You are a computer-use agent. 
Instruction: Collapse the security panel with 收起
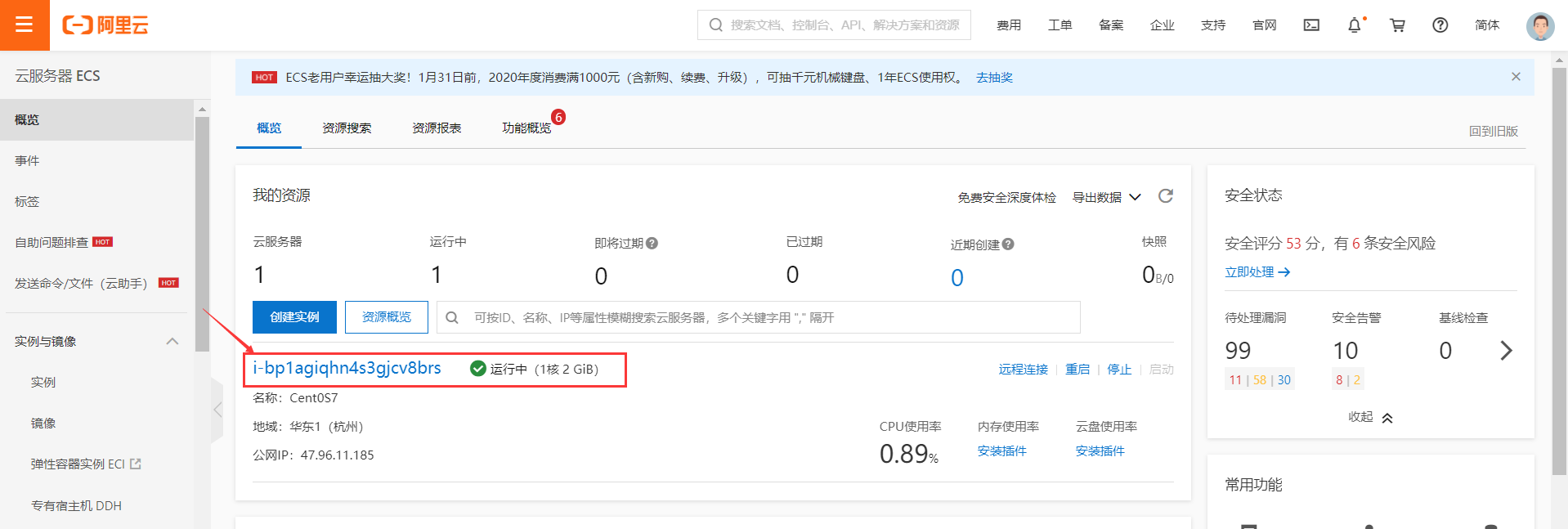(1370, 417)
